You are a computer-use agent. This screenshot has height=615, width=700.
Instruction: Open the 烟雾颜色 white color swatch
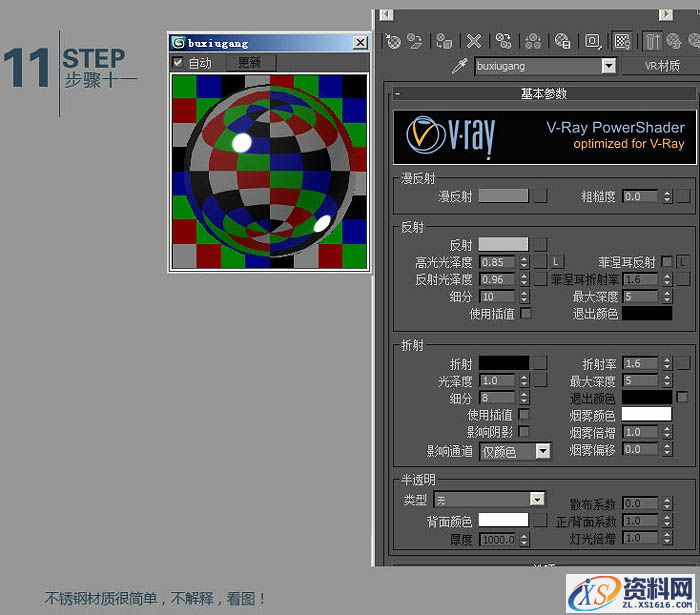(646, 414)
